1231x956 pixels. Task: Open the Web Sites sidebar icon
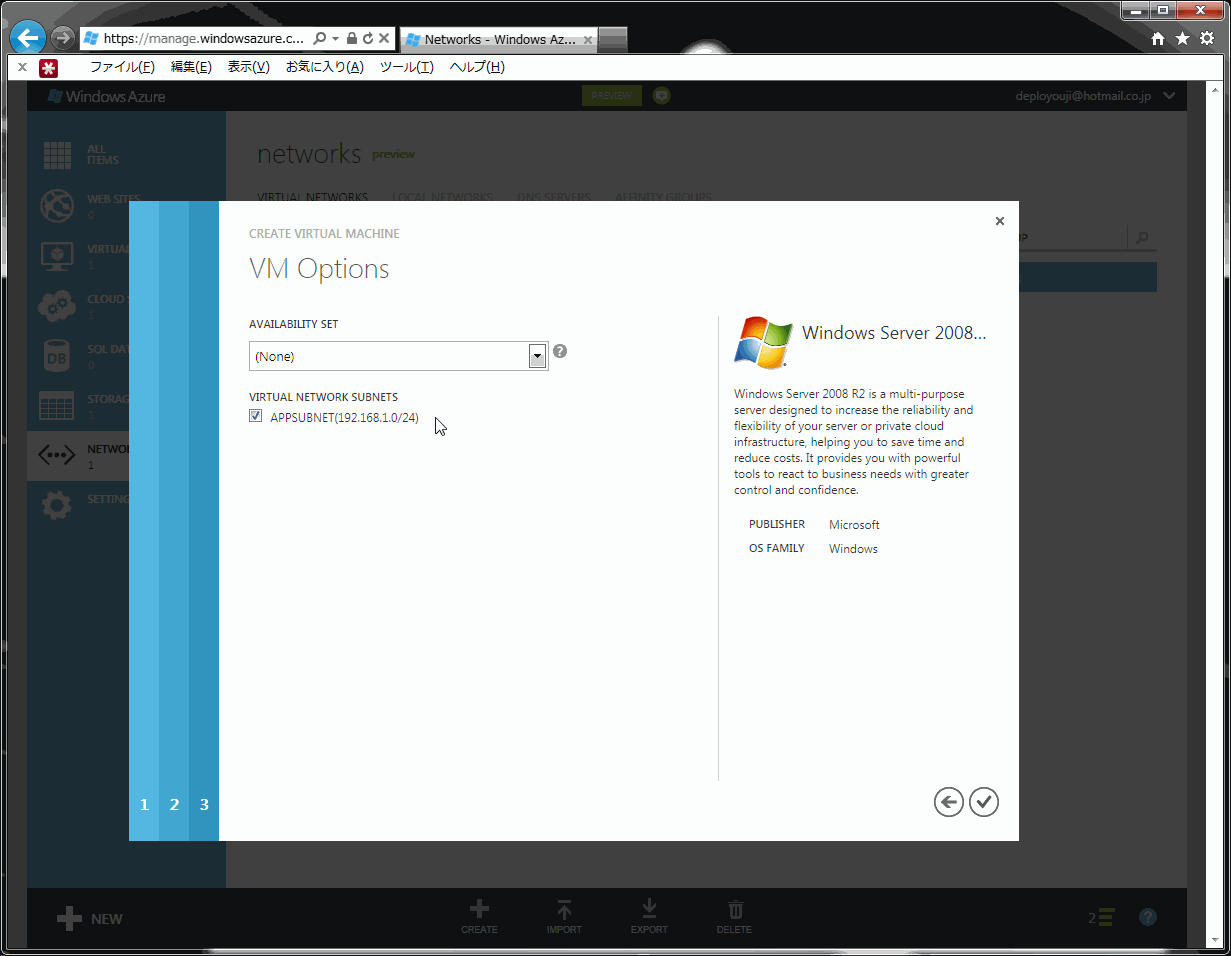pos(57,205)
